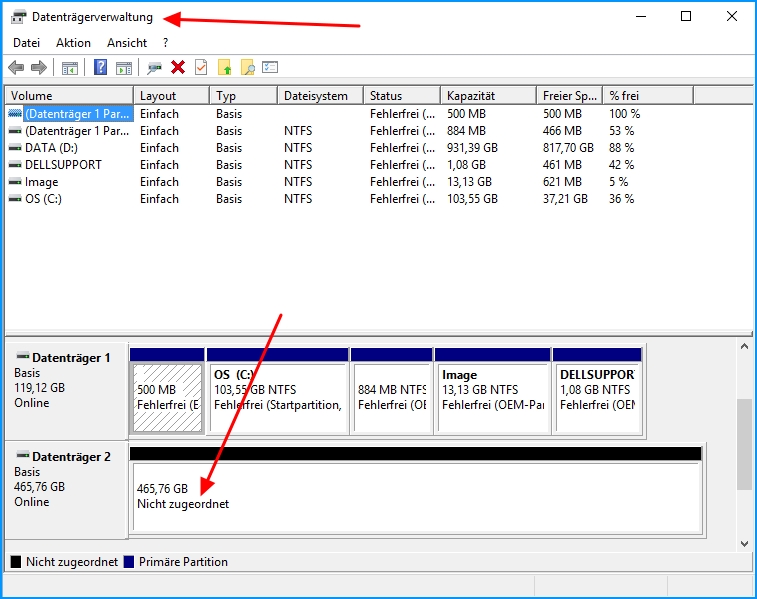Click the folder icon with green arrow
This screenshot has height=599, width=757.
point(225,68)
